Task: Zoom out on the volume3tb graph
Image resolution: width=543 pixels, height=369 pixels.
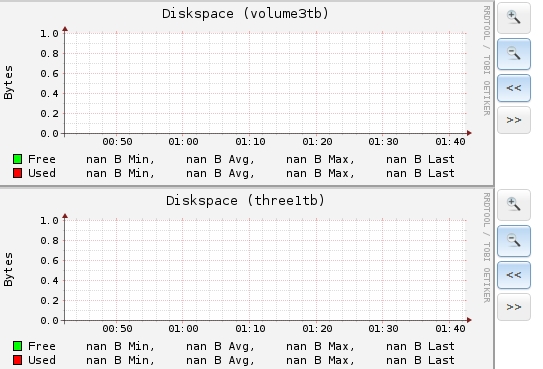Action: point(514,54)
